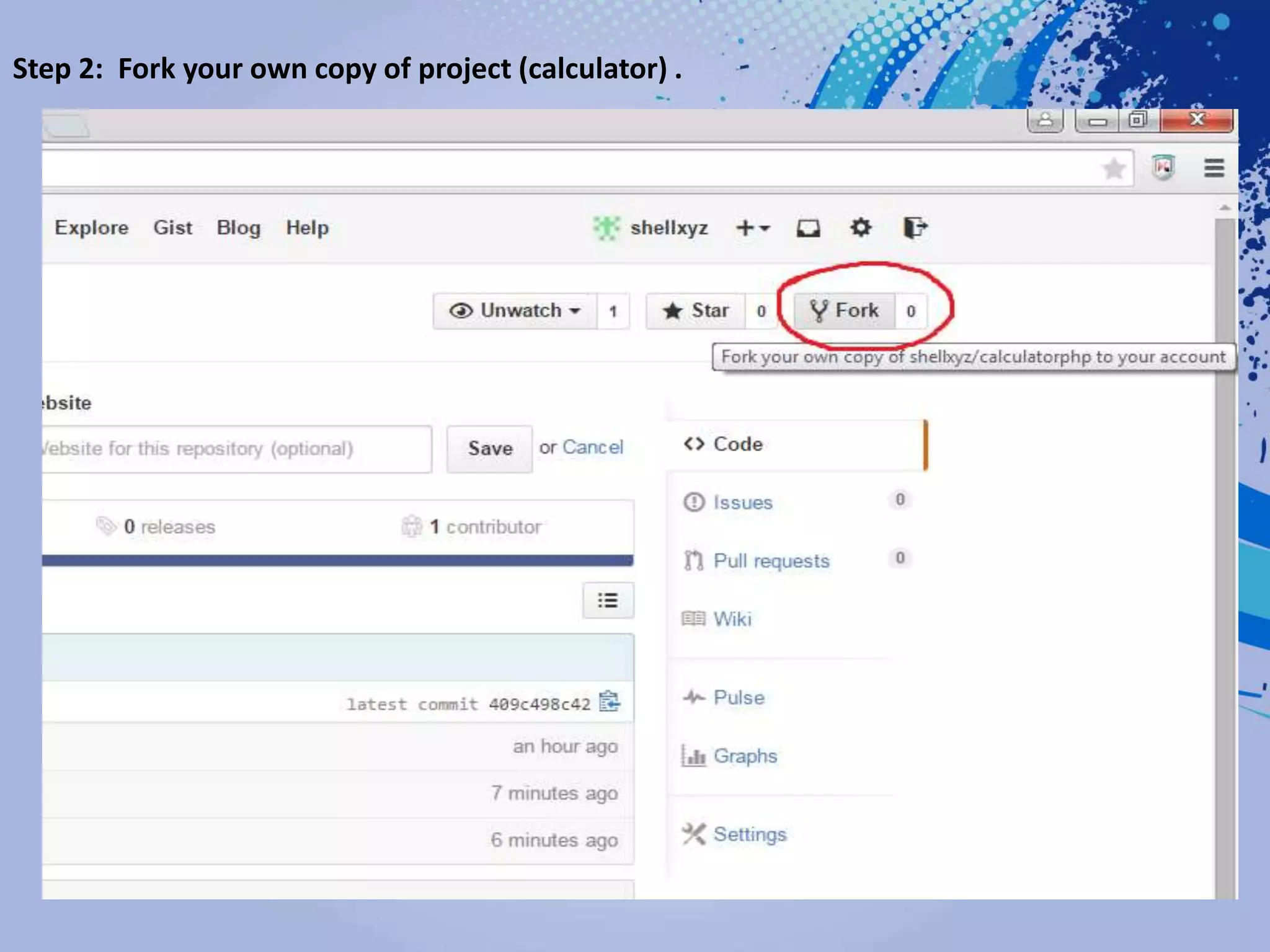Click commit hash 409c498c42
This screenshot has height=952, width=1270.
point(540,704)
